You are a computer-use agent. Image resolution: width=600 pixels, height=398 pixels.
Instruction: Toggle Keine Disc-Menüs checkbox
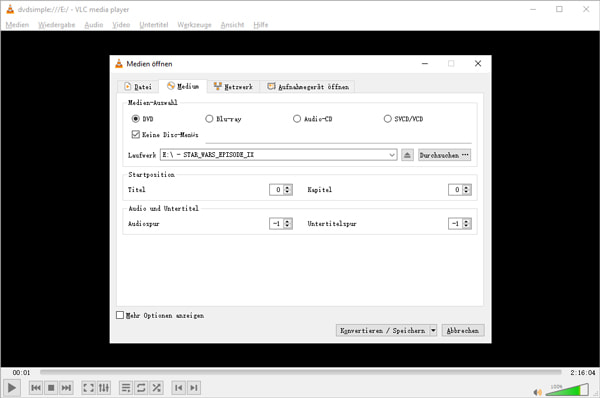[135, 134]
